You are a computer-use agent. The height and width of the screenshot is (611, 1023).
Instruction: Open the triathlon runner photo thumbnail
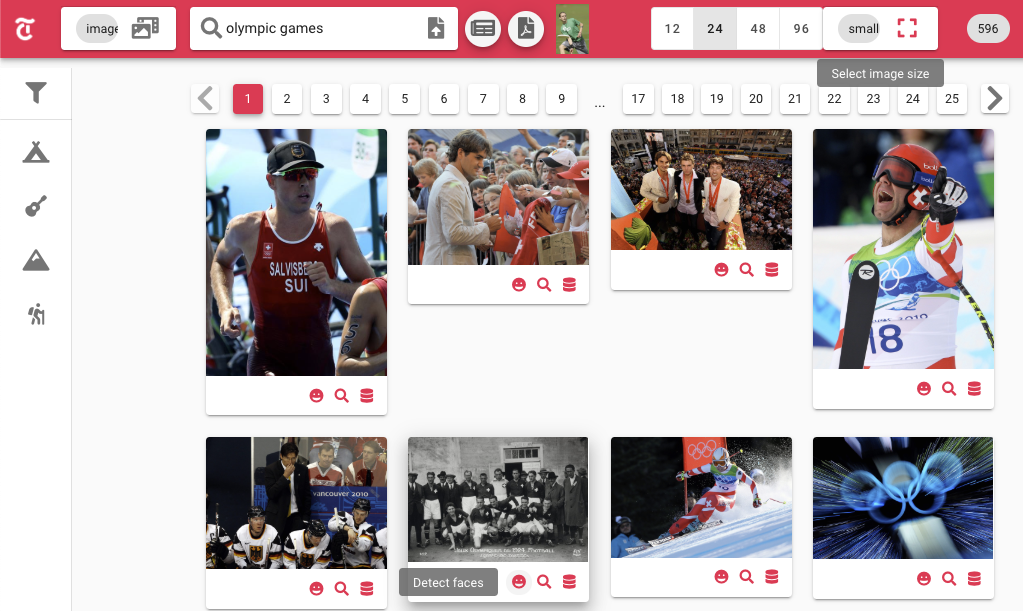[x=296, y=252]
